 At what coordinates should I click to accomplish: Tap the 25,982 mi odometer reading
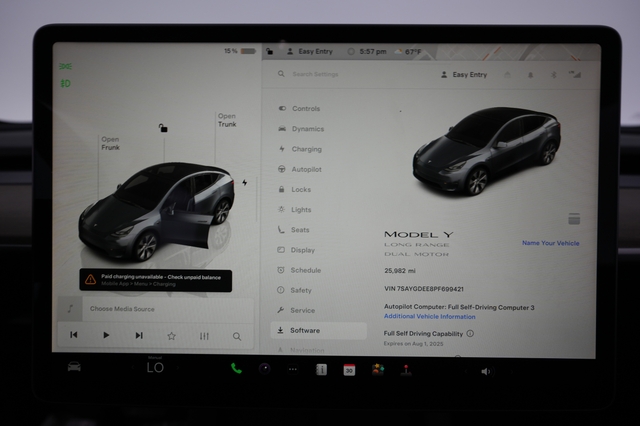(400, 271)
